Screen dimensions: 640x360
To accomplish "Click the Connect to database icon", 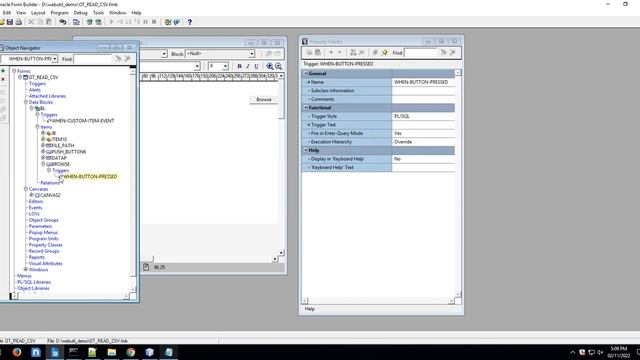I will (x=76, y=22).
